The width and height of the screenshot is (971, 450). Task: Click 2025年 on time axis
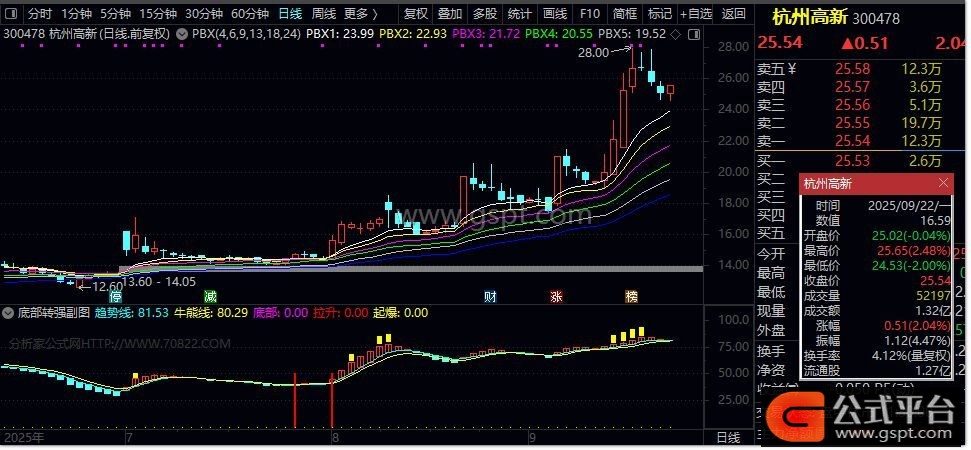coord(22,438)
